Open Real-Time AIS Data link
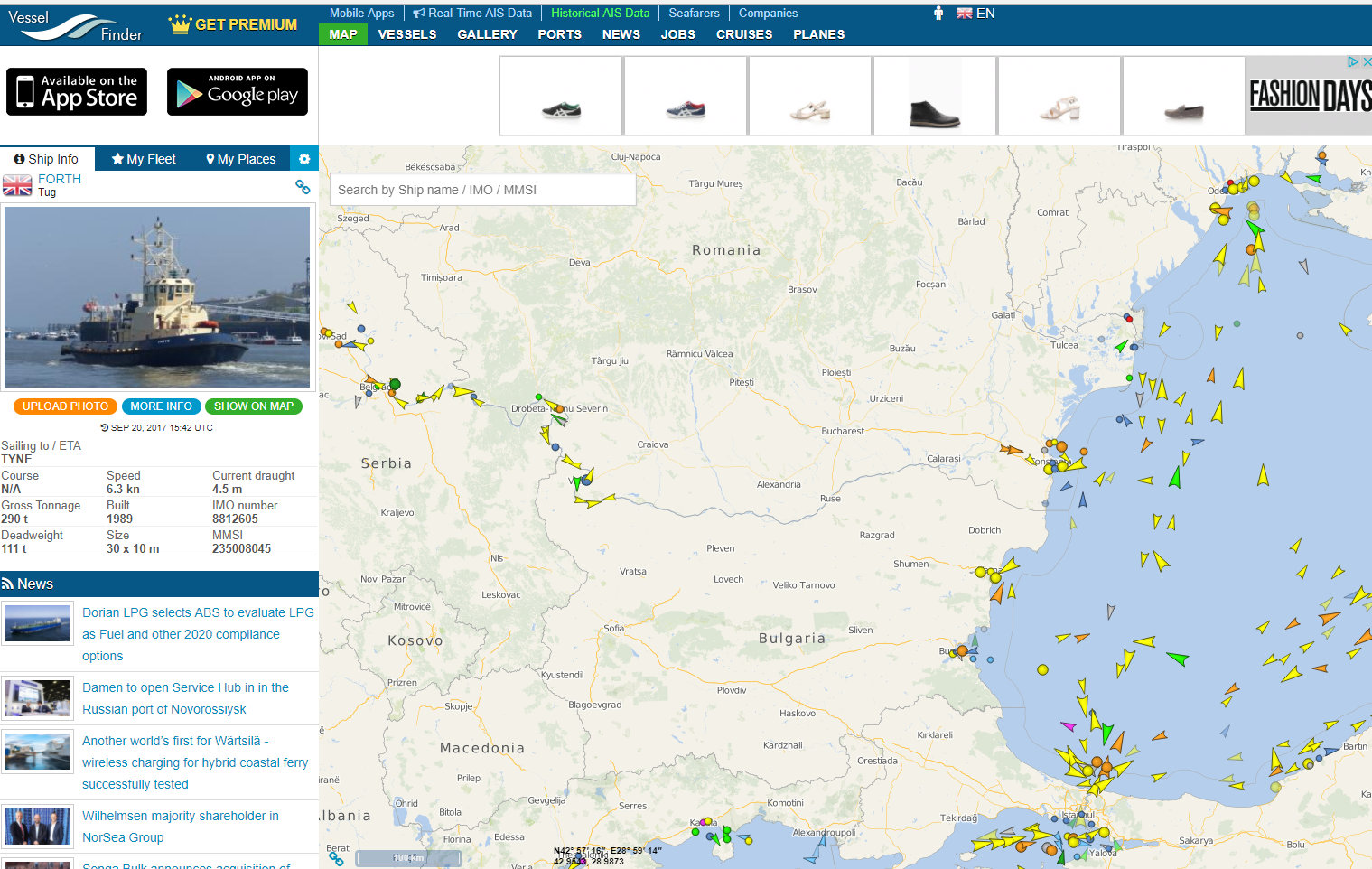The height and width of the screenshot is (869, 1372). 472,13
